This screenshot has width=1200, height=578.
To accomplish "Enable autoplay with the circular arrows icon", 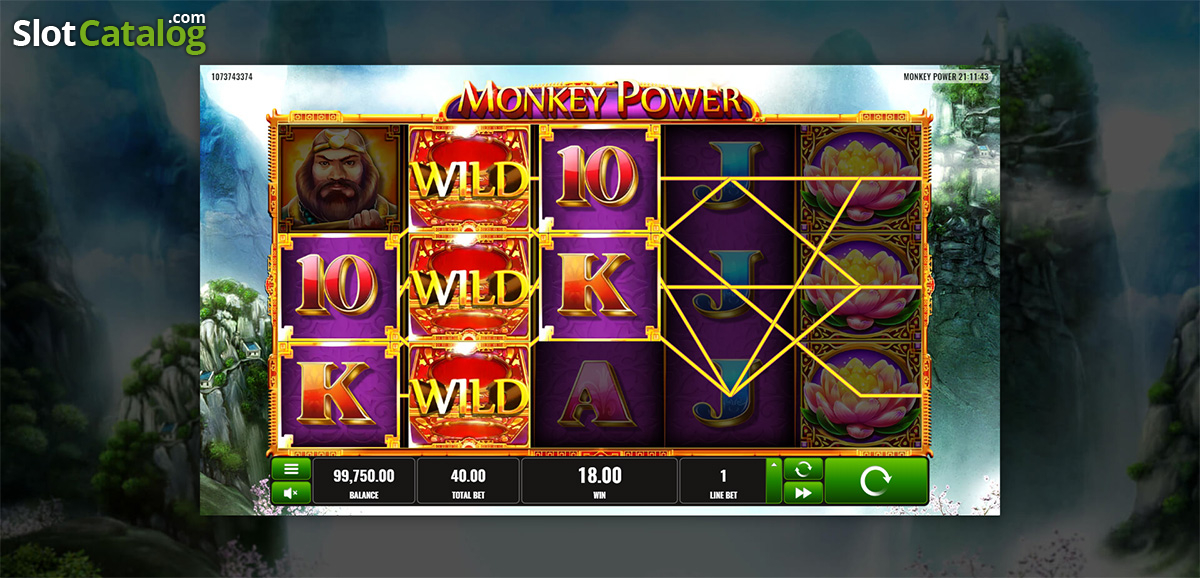I will tap(803, 468).
